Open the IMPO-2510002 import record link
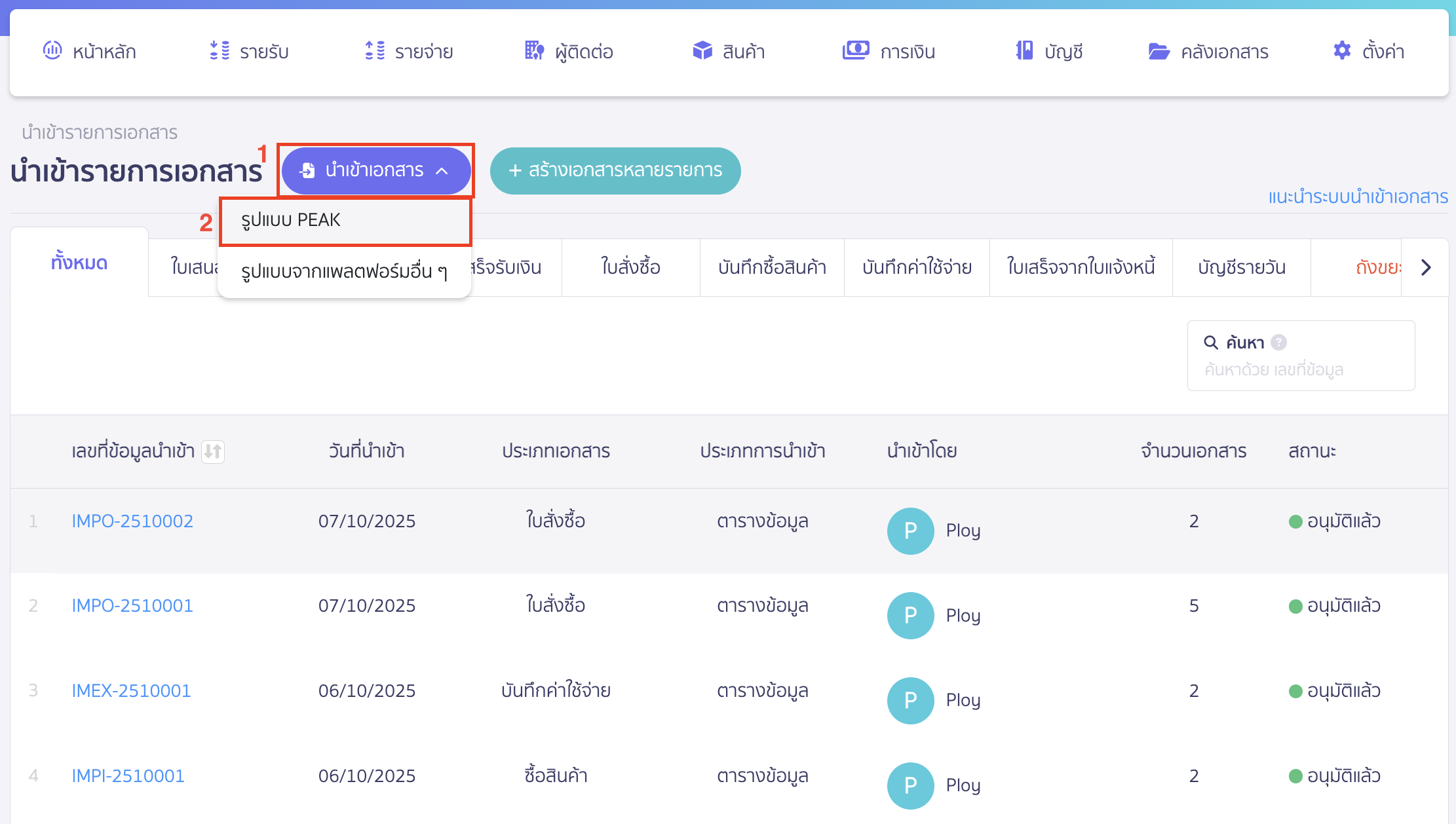The width and height of the screenshot is (1456, 824). click(132, 521)
